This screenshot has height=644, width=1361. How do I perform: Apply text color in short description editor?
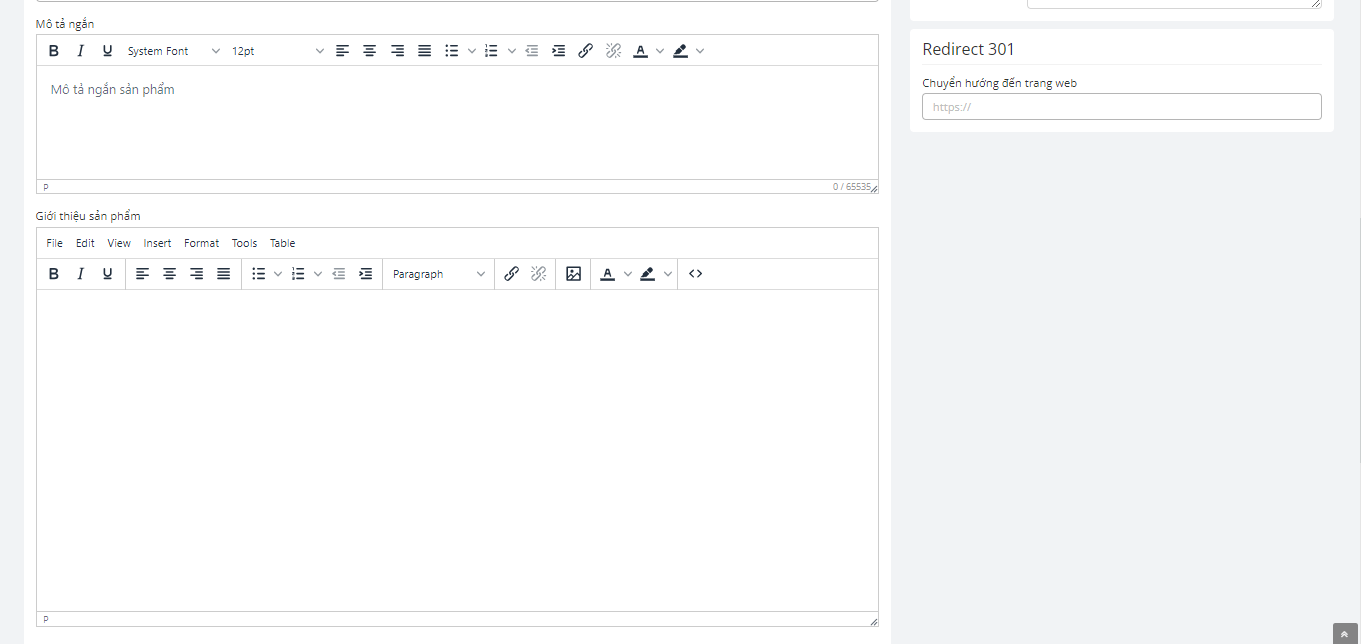coord(640,51)
